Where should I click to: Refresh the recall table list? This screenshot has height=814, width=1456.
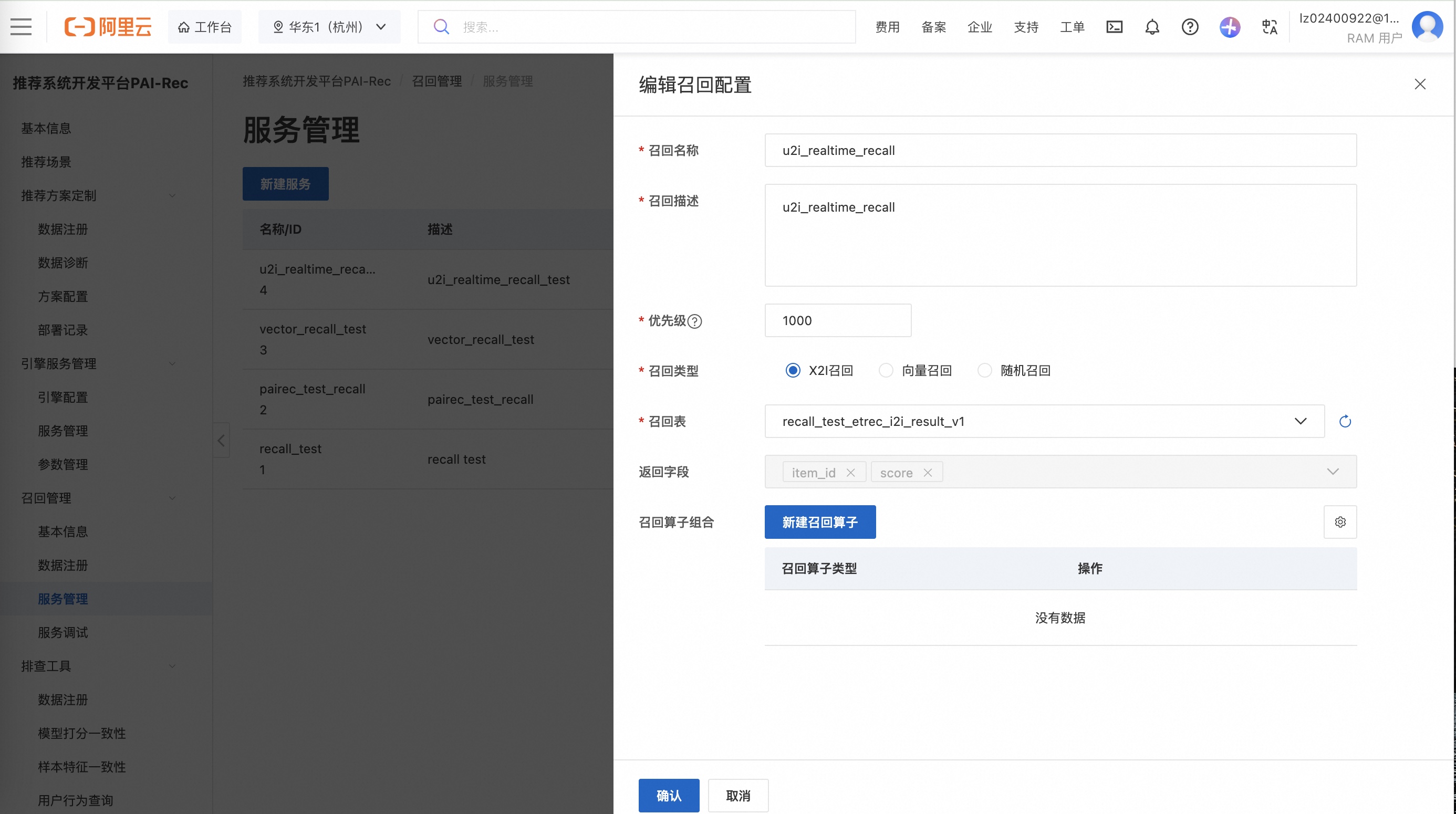click(1345, 421)
